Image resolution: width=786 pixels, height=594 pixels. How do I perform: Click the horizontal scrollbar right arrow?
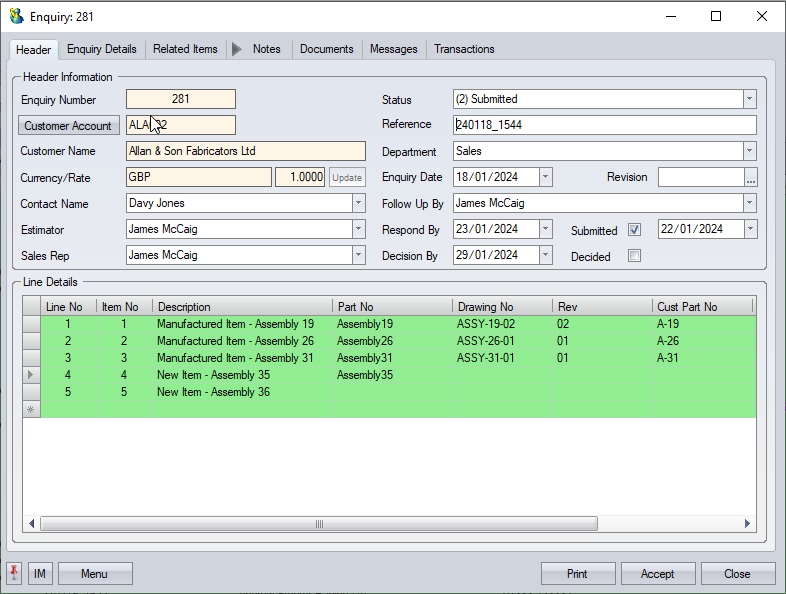tap(747, 524)
